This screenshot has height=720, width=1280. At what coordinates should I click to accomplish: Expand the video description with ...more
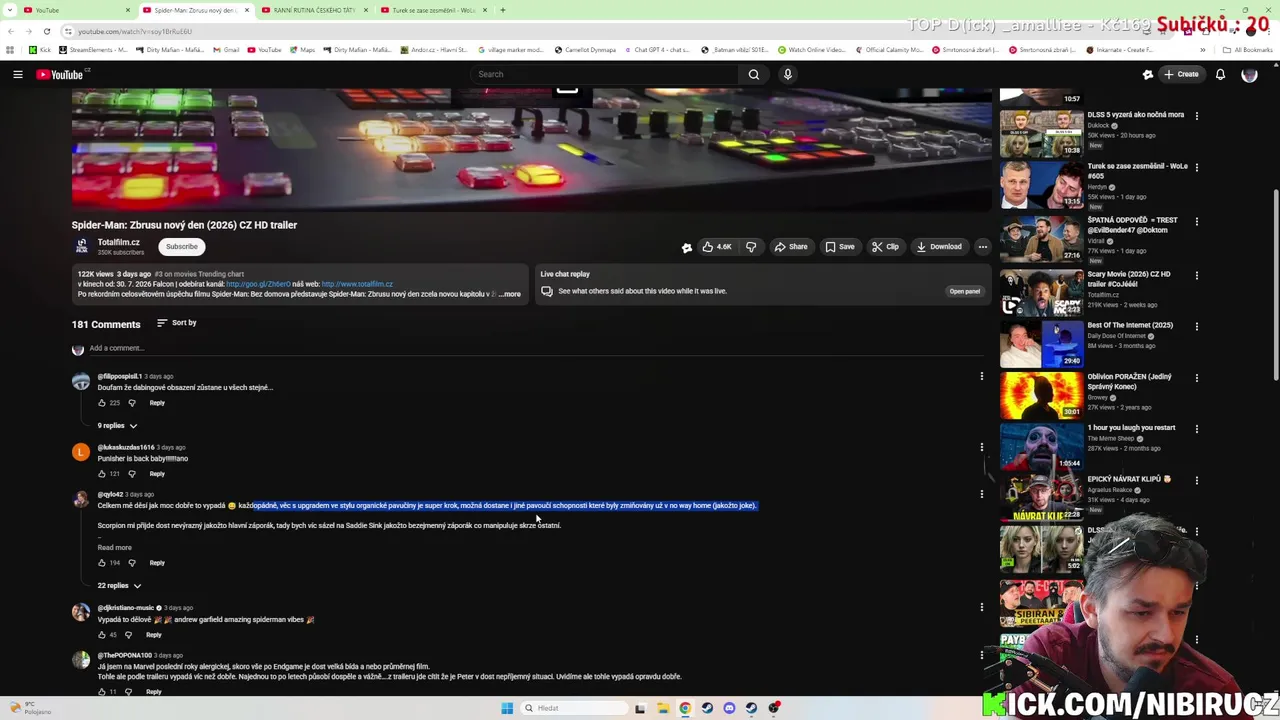510,294
